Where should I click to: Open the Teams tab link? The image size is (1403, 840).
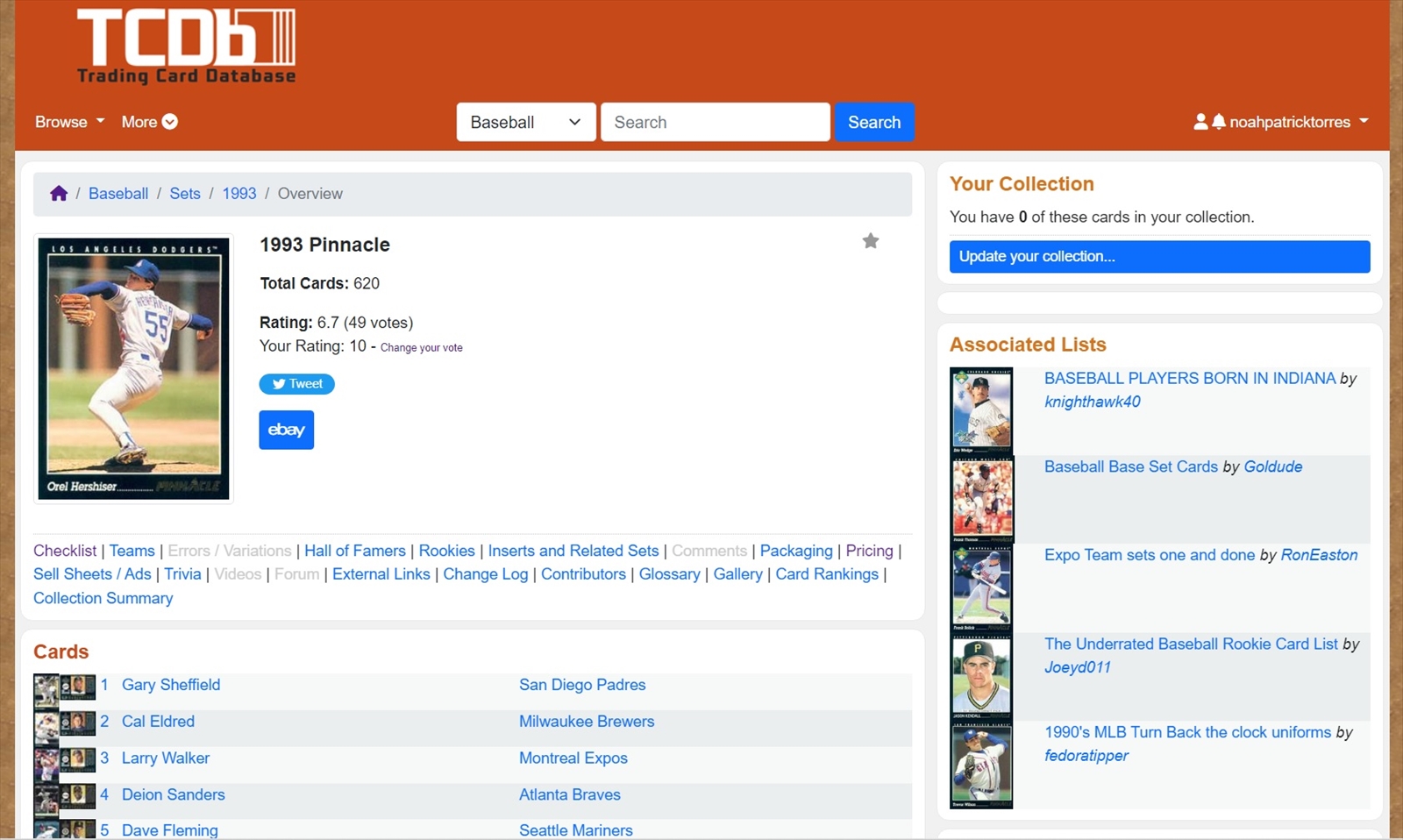(132, 551)
